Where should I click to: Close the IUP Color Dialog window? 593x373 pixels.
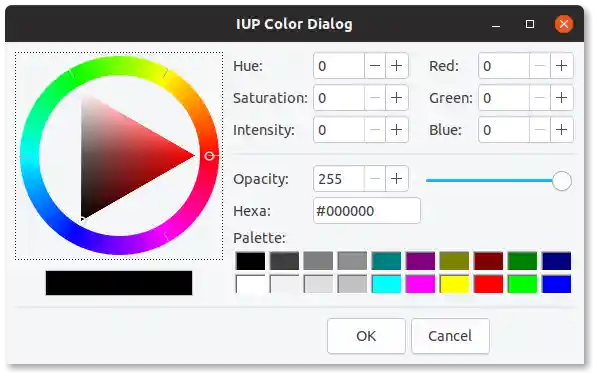click(564, 24)
